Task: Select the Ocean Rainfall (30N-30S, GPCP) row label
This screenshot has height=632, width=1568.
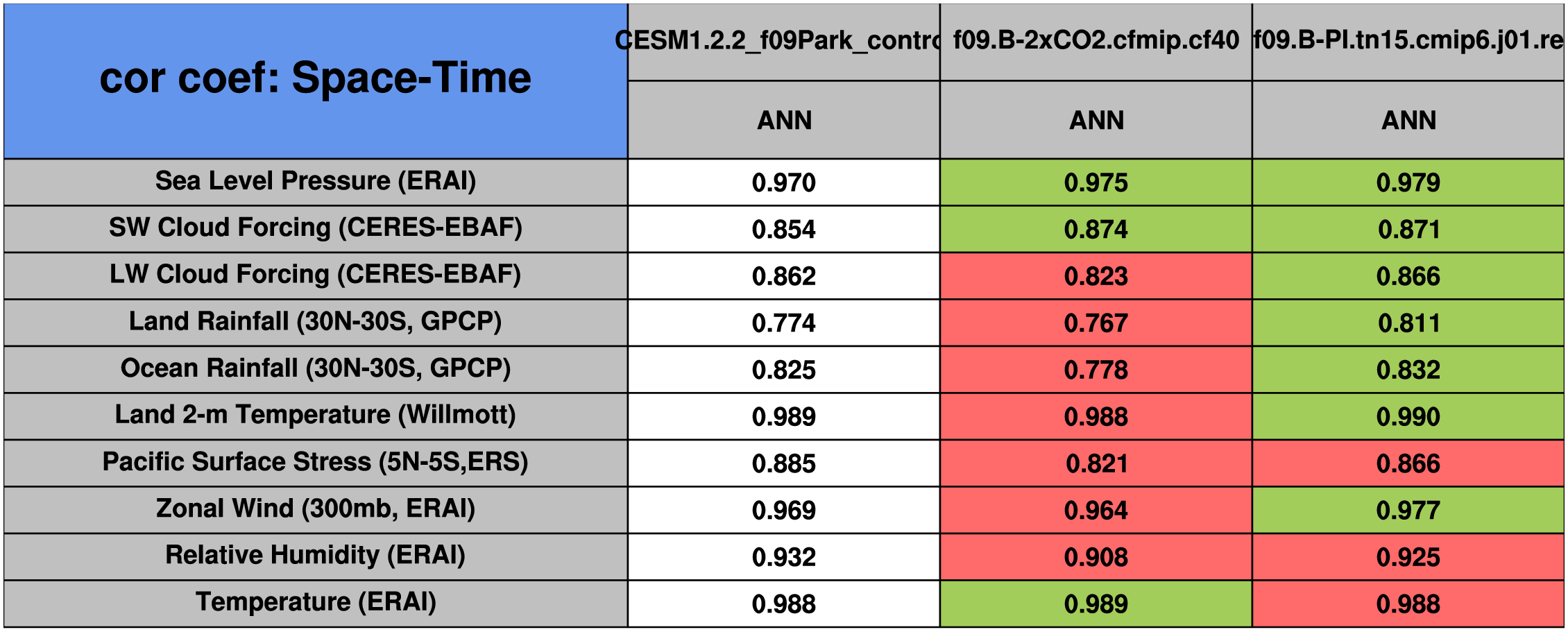Action: point(316,369)
